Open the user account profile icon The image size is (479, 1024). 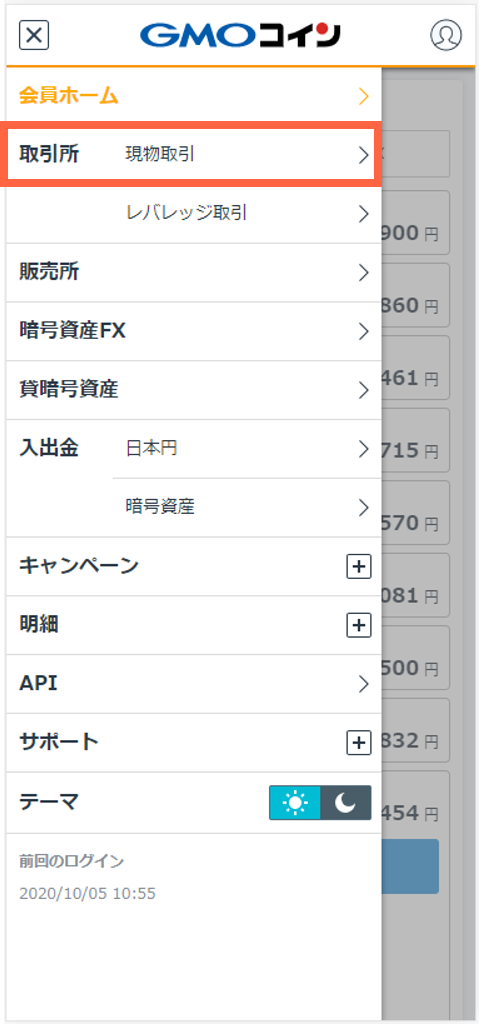446,35
